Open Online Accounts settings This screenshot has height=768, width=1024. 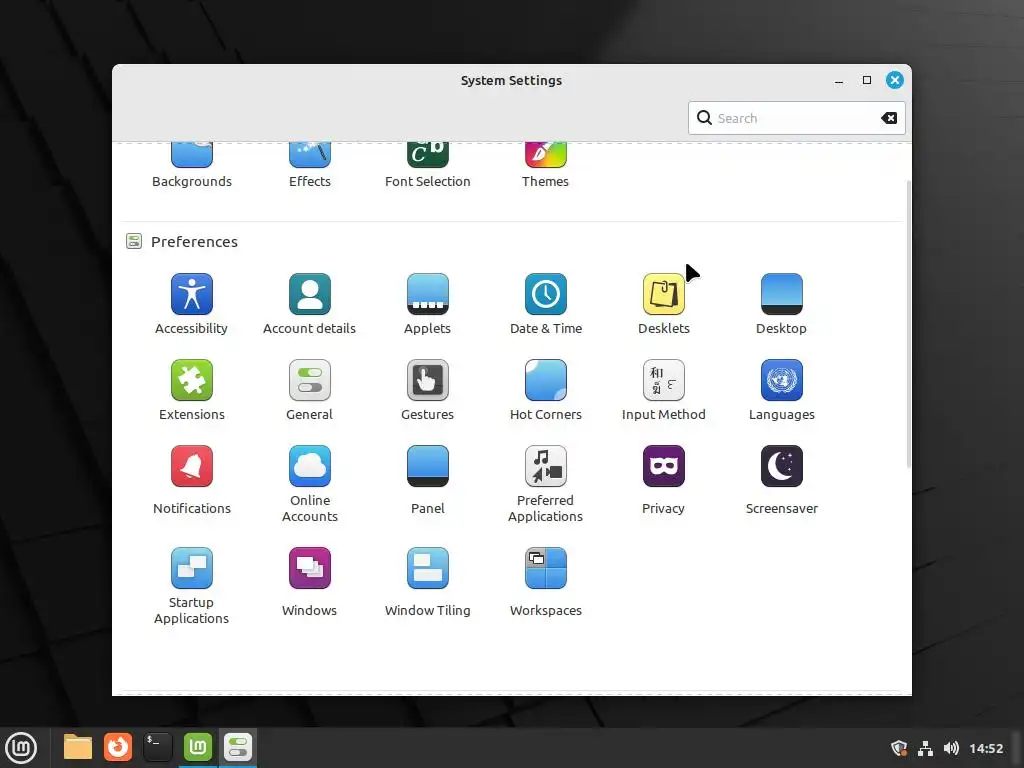310,485
